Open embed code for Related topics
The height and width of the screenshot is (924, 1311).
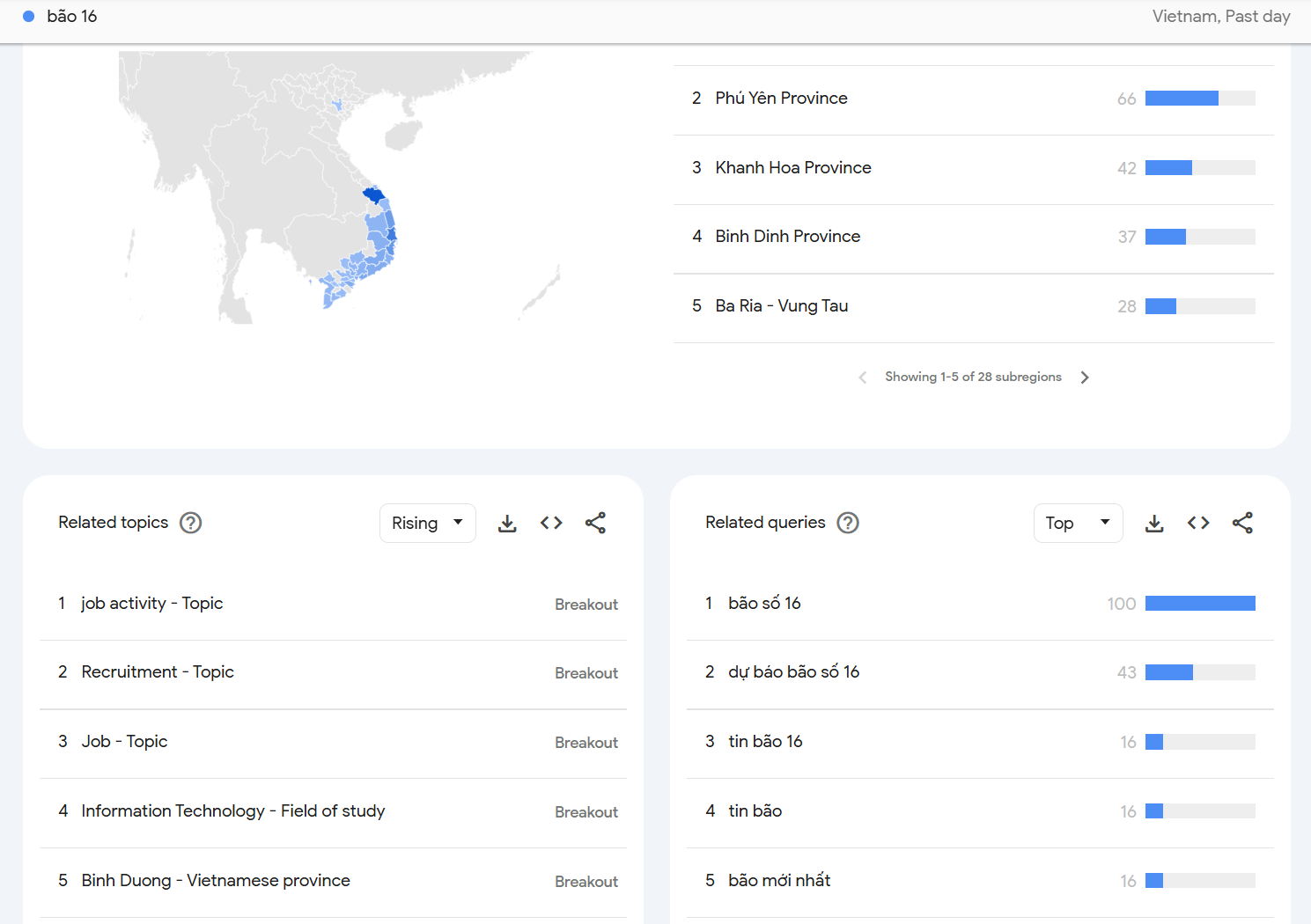551,524
